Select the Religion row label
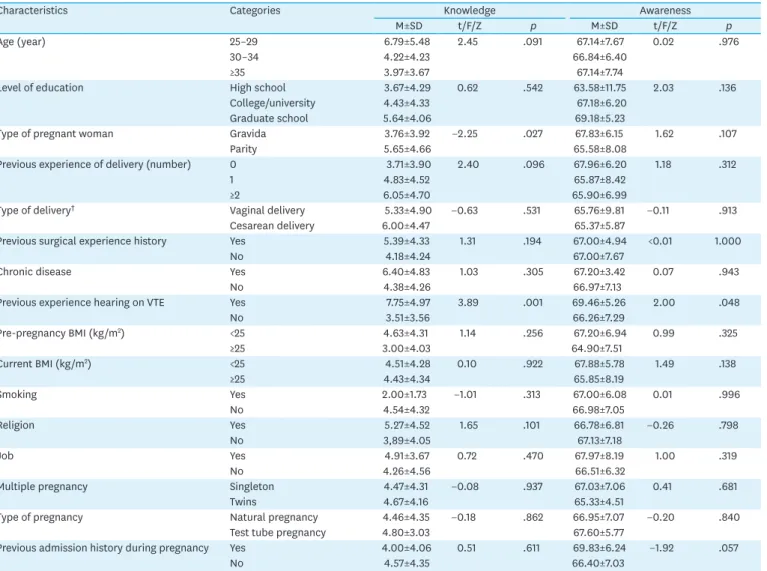This screenshot has width=767, height=571. point(17,425)
